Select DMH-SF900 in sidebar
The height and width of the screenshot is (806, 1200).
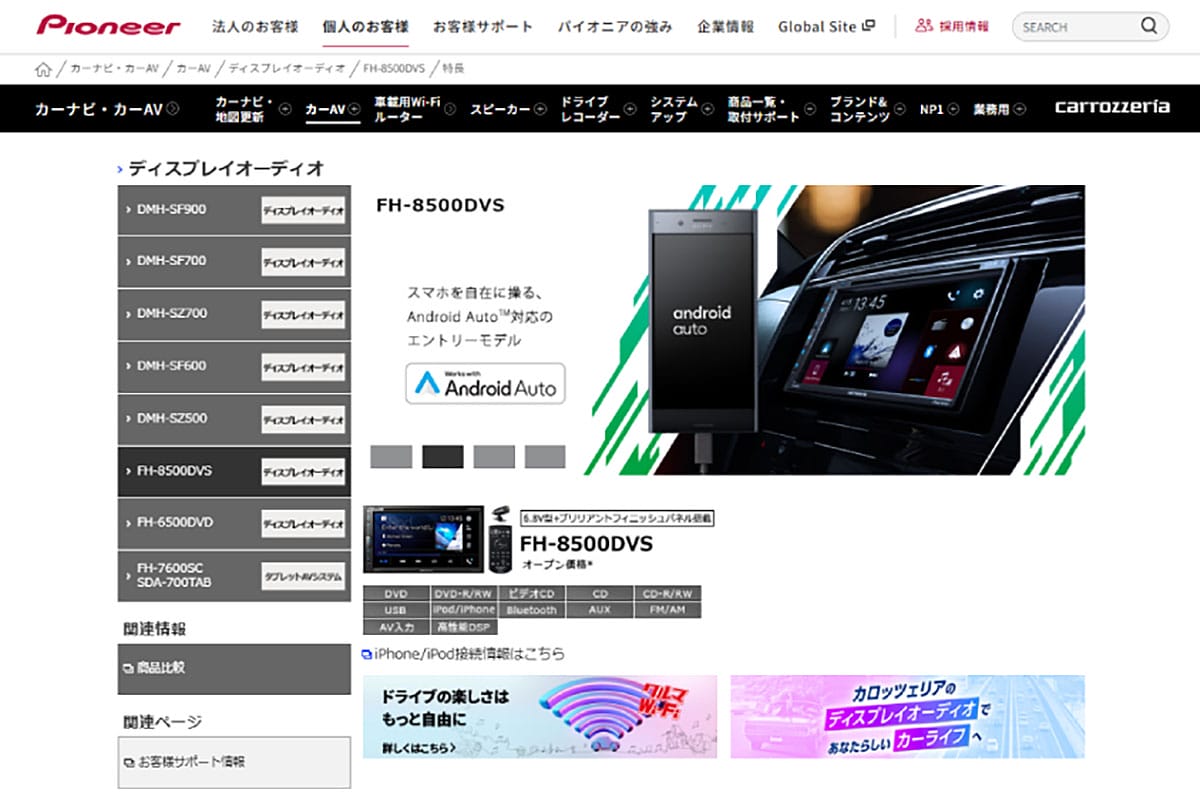(x=234, y=209)
